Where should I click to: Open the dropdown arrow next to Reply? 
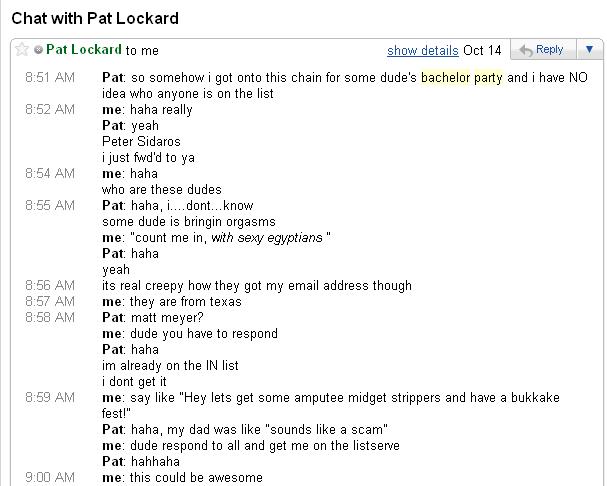click(589, 49)
